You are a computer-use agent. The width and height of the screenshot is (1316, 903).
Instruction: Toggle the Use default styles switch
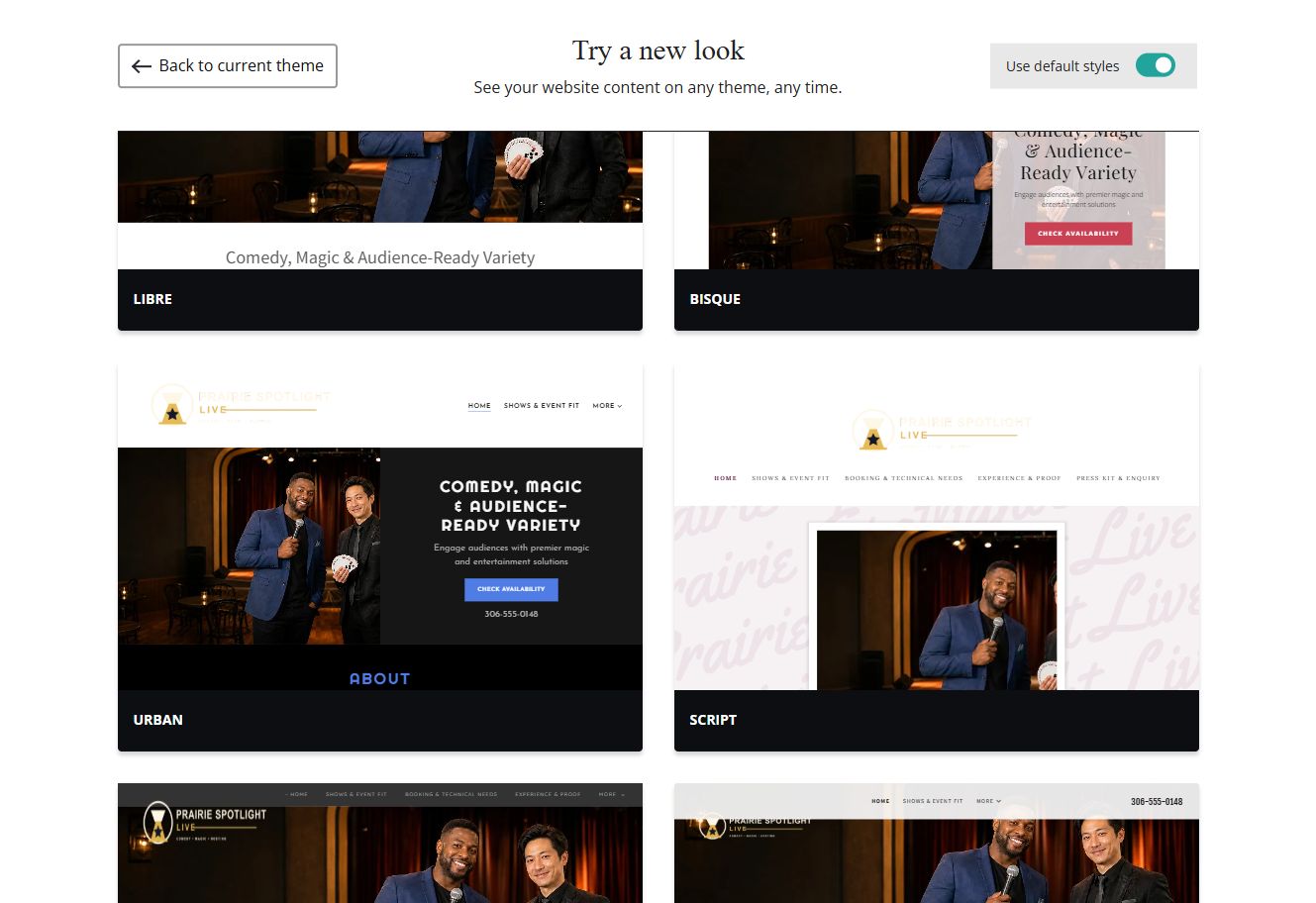pyautogui.click(x=1155, y=65)
